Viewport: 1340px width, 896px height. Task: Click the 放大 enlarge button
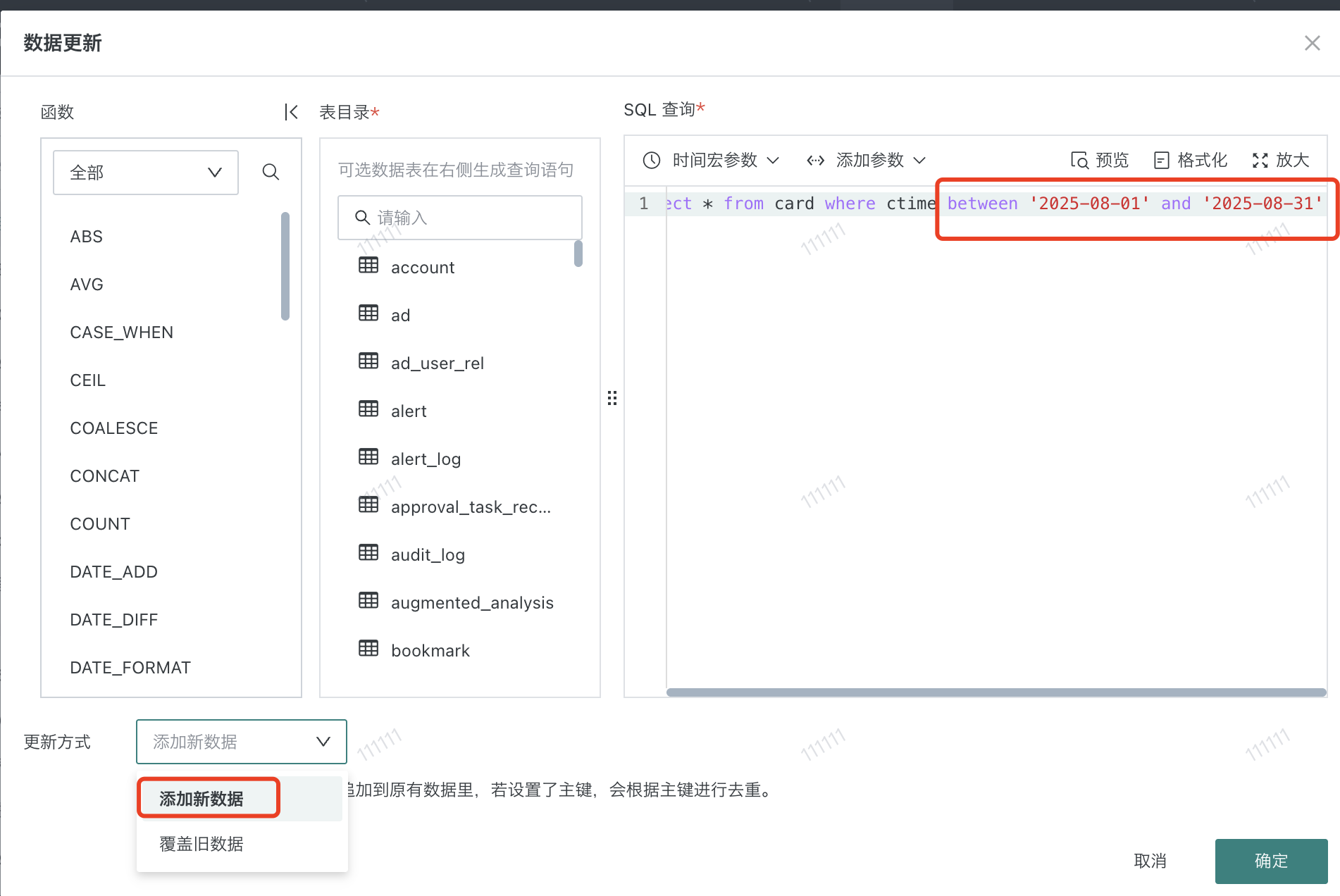1281,161
